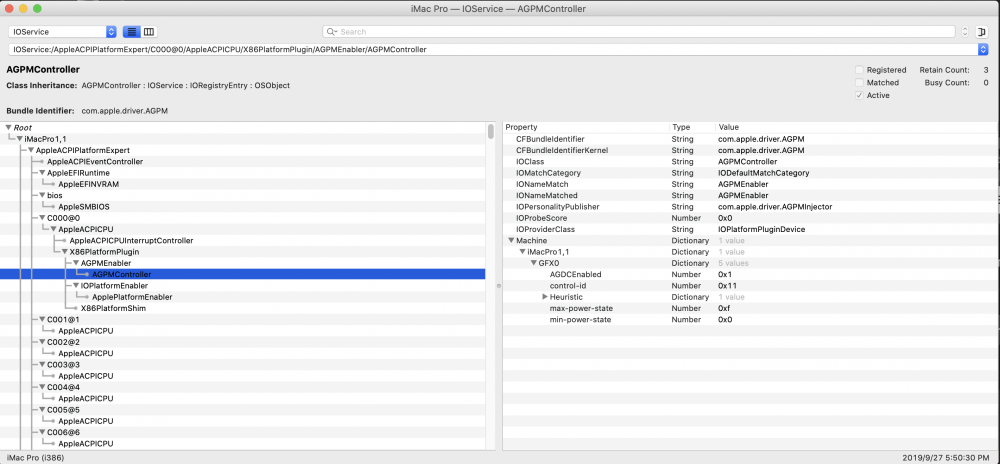Collapse the X86PlatformPlugin node triangle
This screenshot has height=464, width=1000.
[64, 252]
